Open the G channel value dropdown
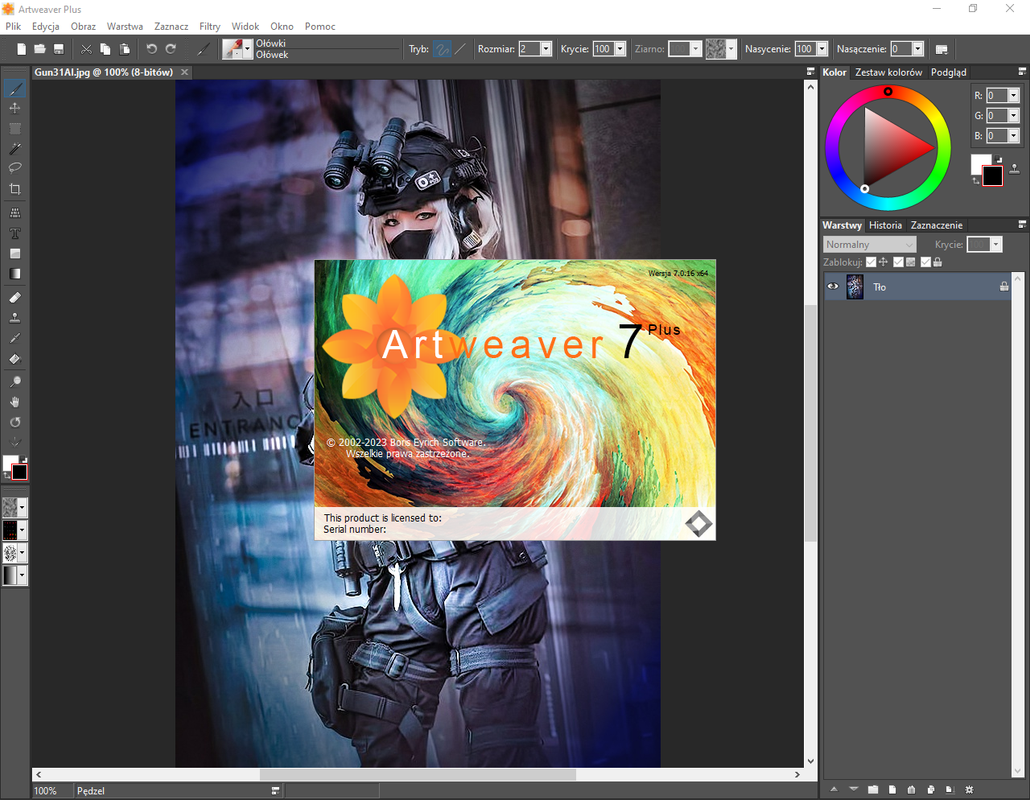1030x800 pixels. point(1014,116)
